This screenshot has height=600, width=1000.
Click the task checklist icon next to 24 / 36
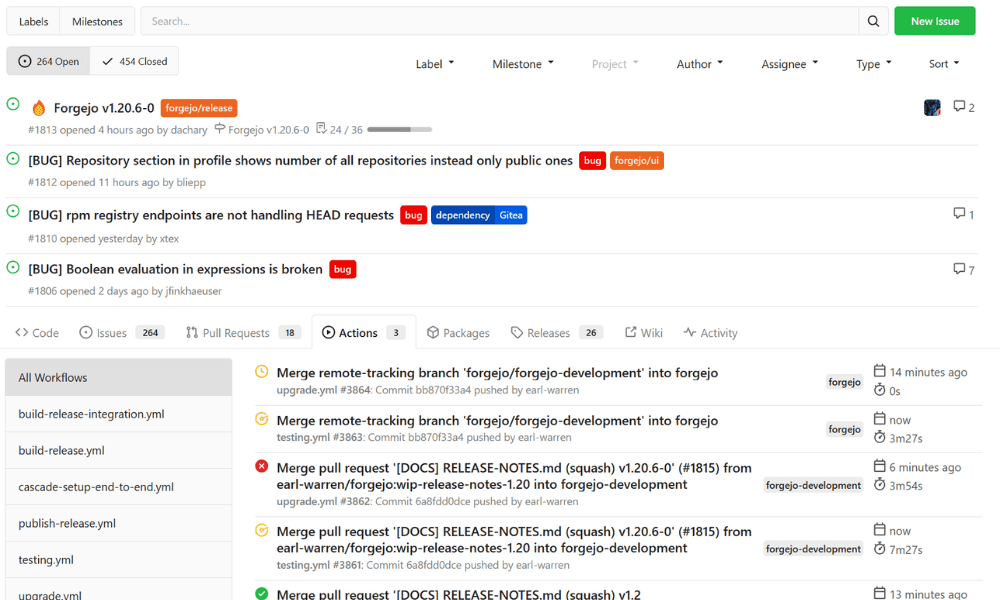click(321, 129)
